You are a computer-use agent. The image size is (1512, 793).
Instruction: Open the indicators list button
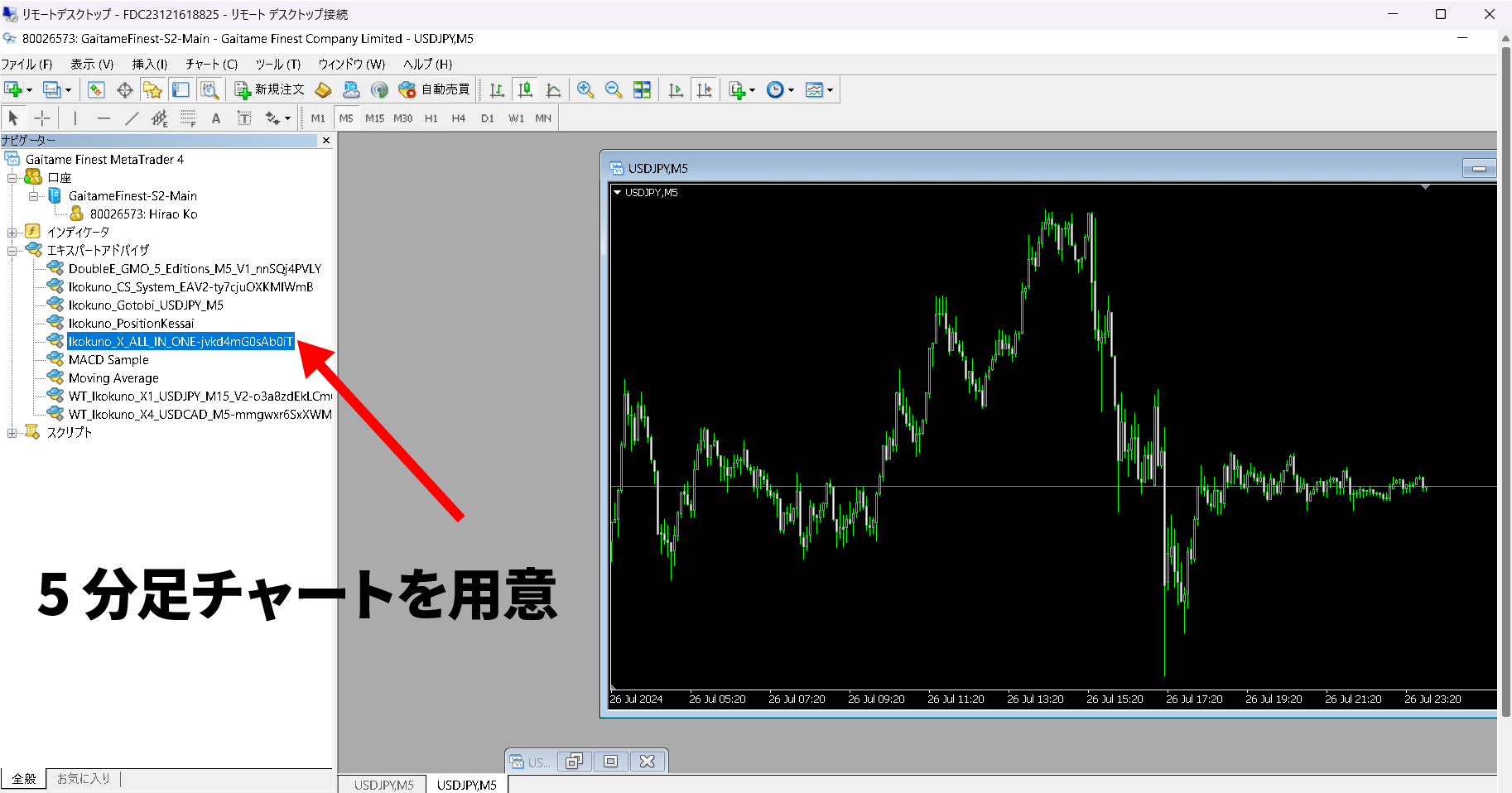pyautogui.click(x=737, y=89)
